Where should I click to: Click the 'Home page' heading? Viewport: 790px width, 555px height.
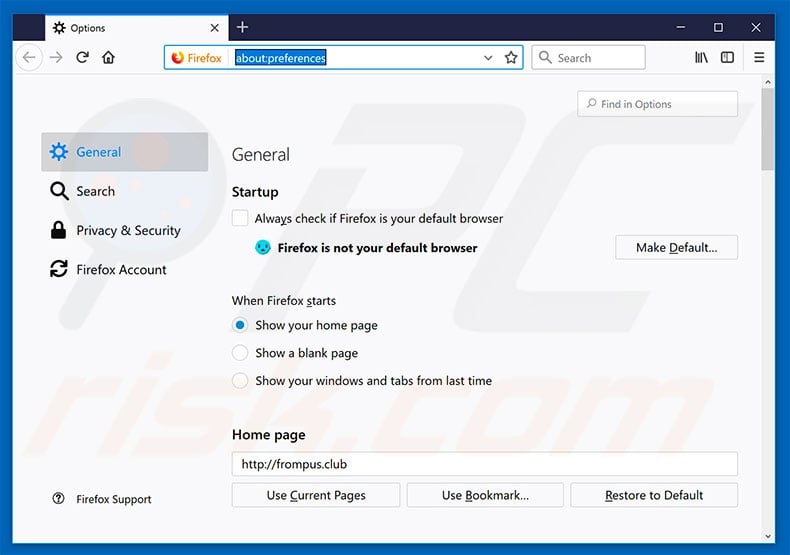269,435
